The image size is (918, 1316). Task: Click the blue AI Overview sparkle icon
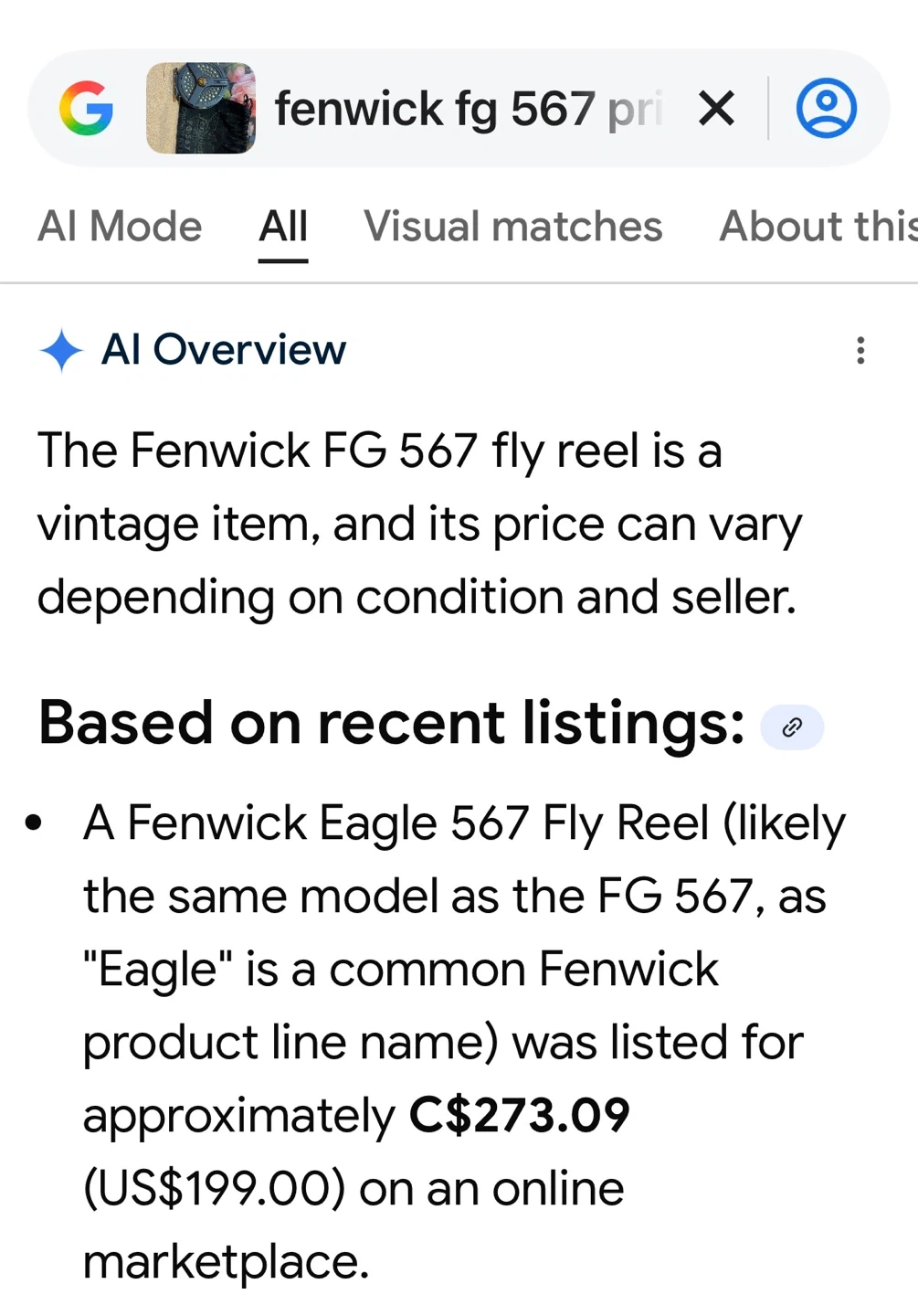(x=62, y=350)
